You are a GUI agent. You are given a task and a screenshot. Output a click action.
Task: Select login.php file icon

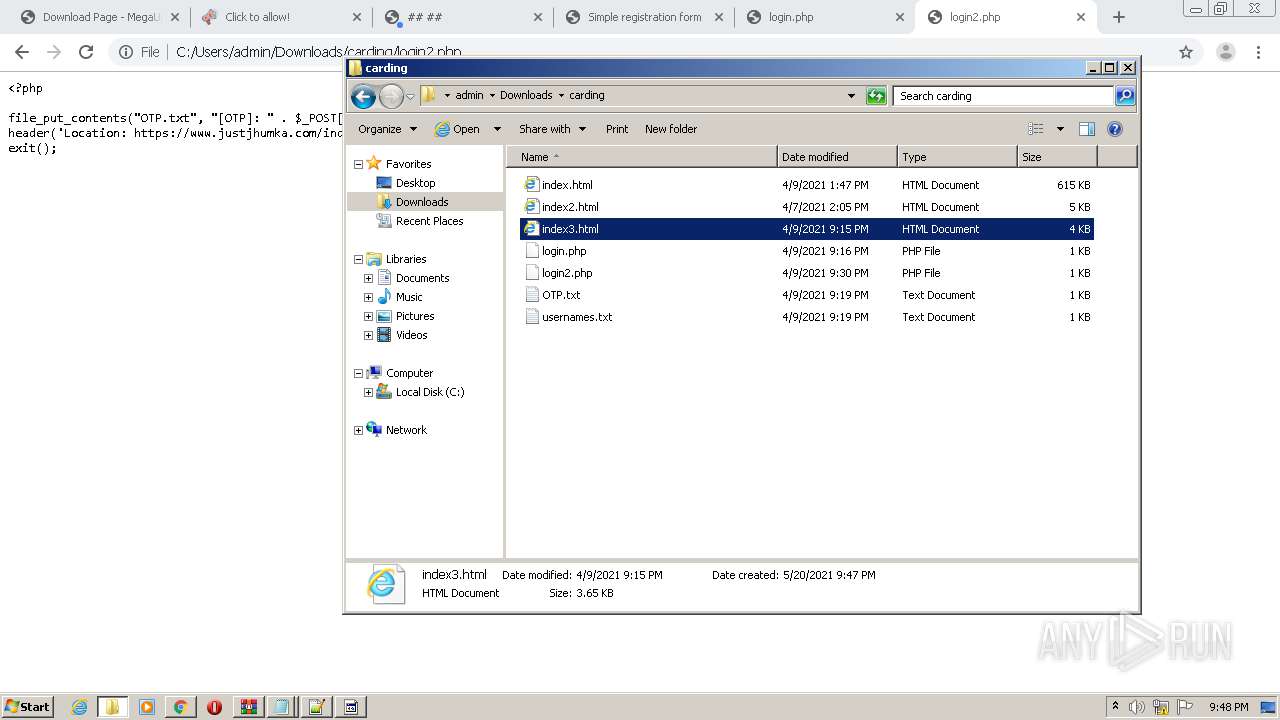532,251
